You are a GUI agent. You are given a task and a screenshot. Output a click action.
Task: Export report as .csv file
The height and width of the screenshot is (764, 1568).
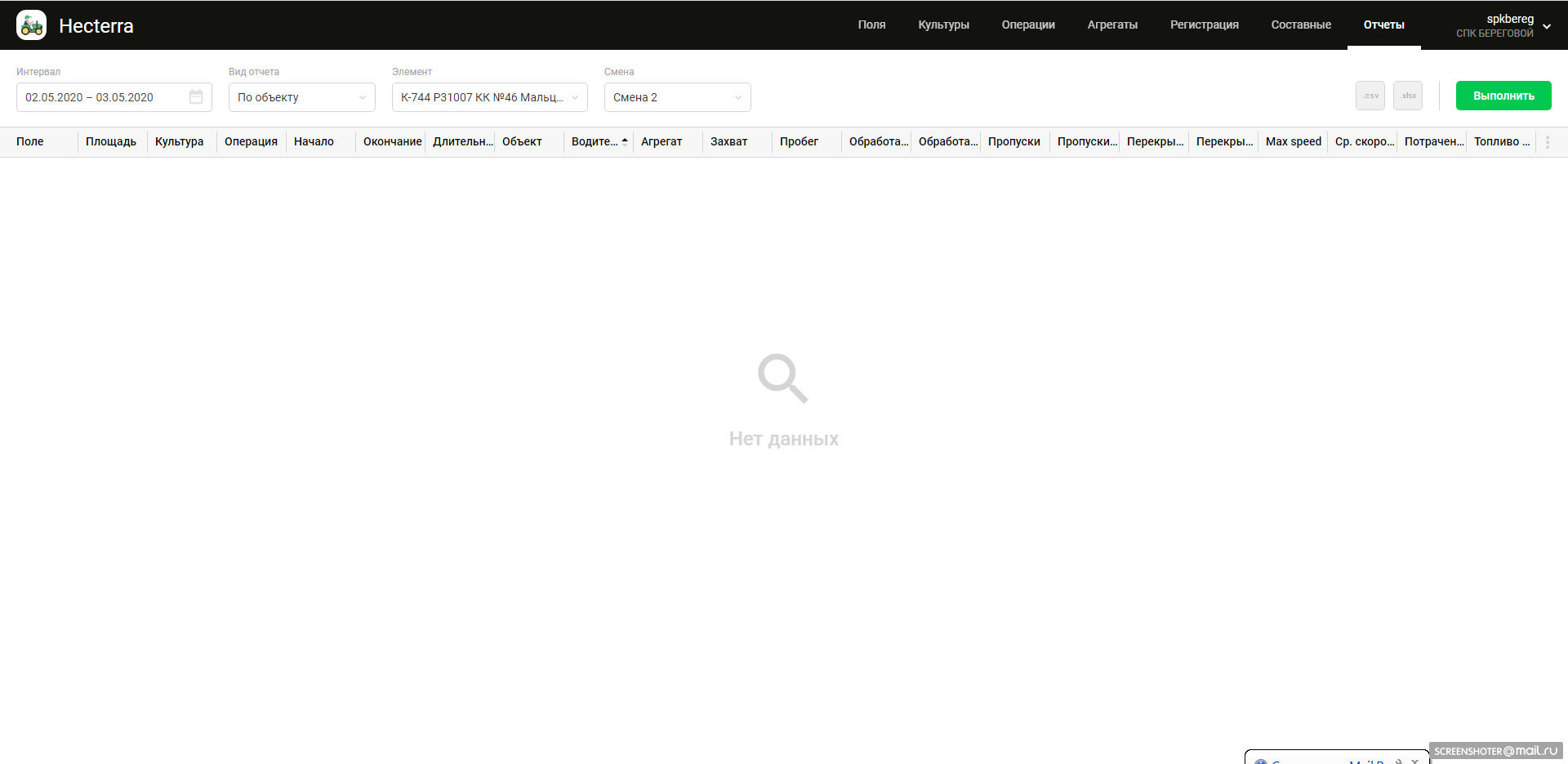(1370, 96)
